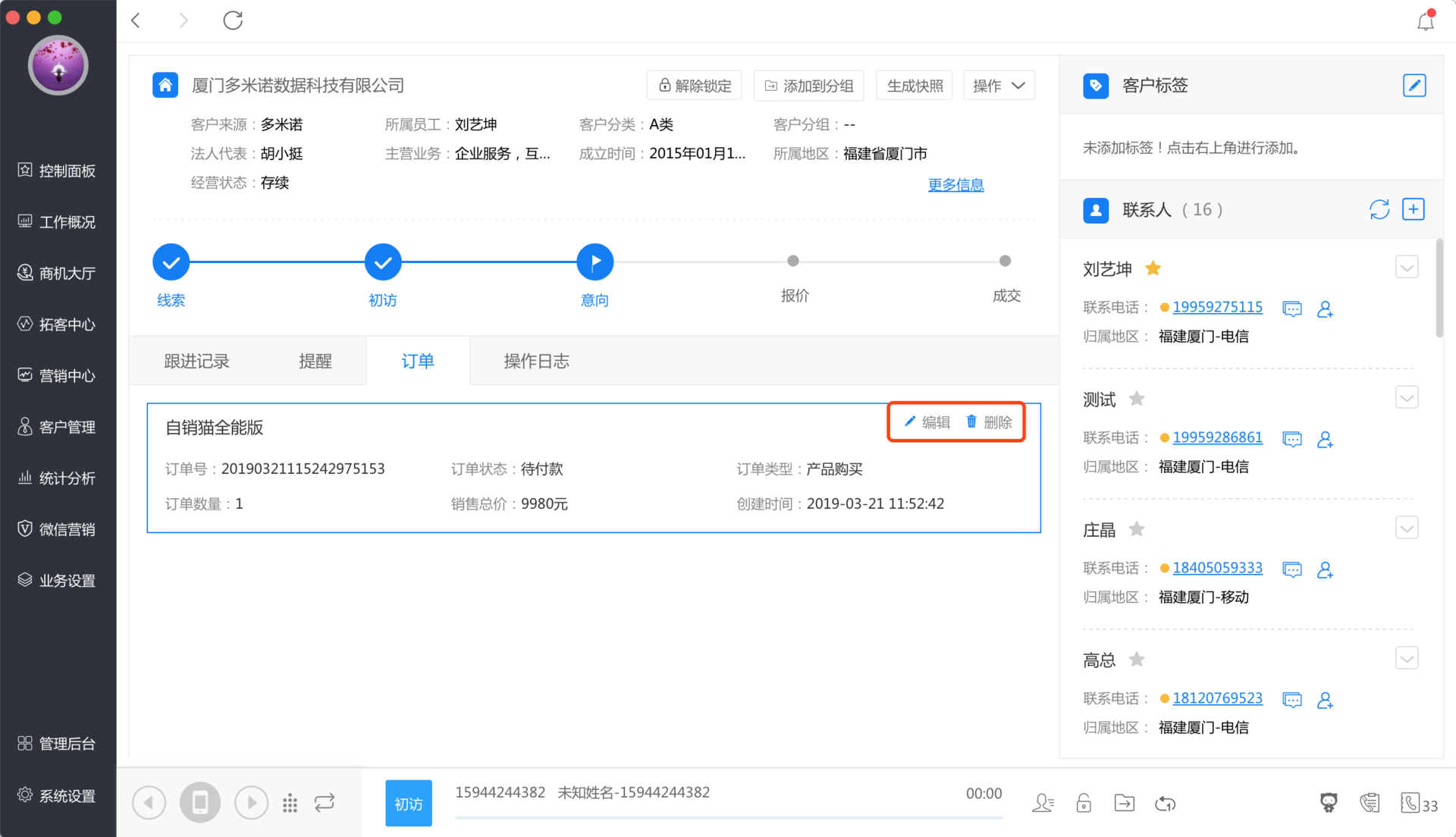Send SMS to 庄晶

point(1292,569)
